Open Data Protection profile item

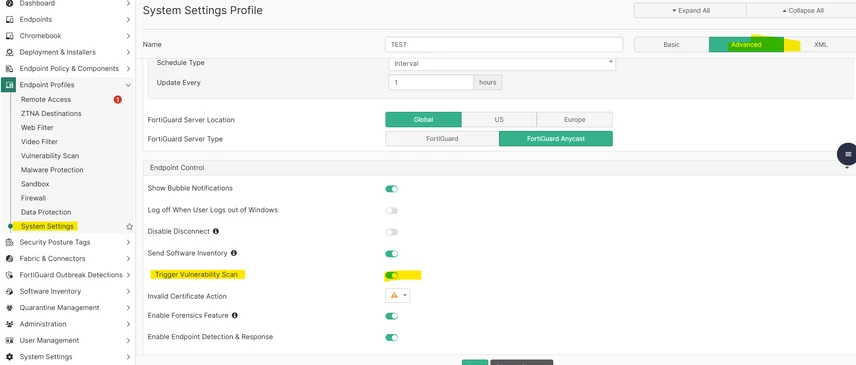tap(46, 212)
